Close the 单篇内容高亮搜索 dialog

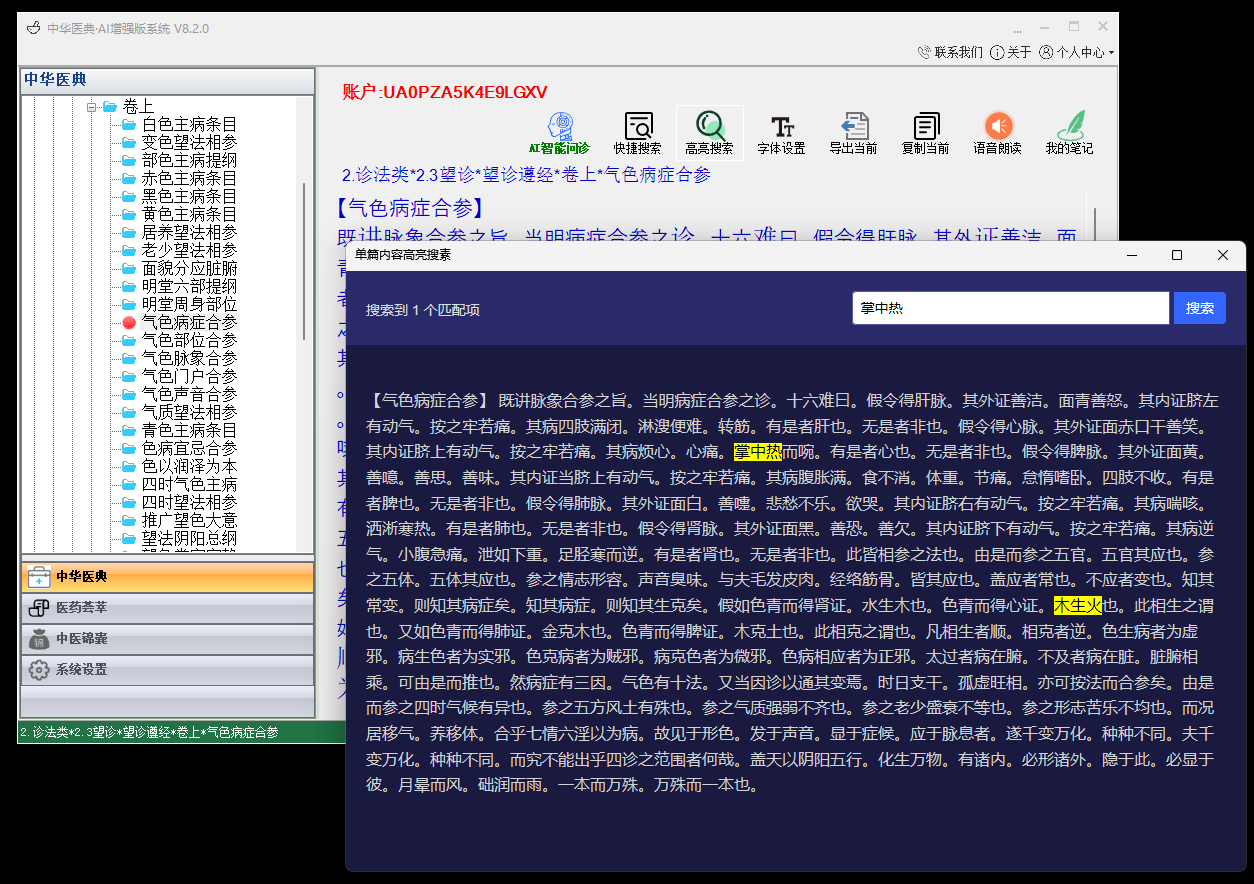pyautogui.click(x=1222, y=255)
